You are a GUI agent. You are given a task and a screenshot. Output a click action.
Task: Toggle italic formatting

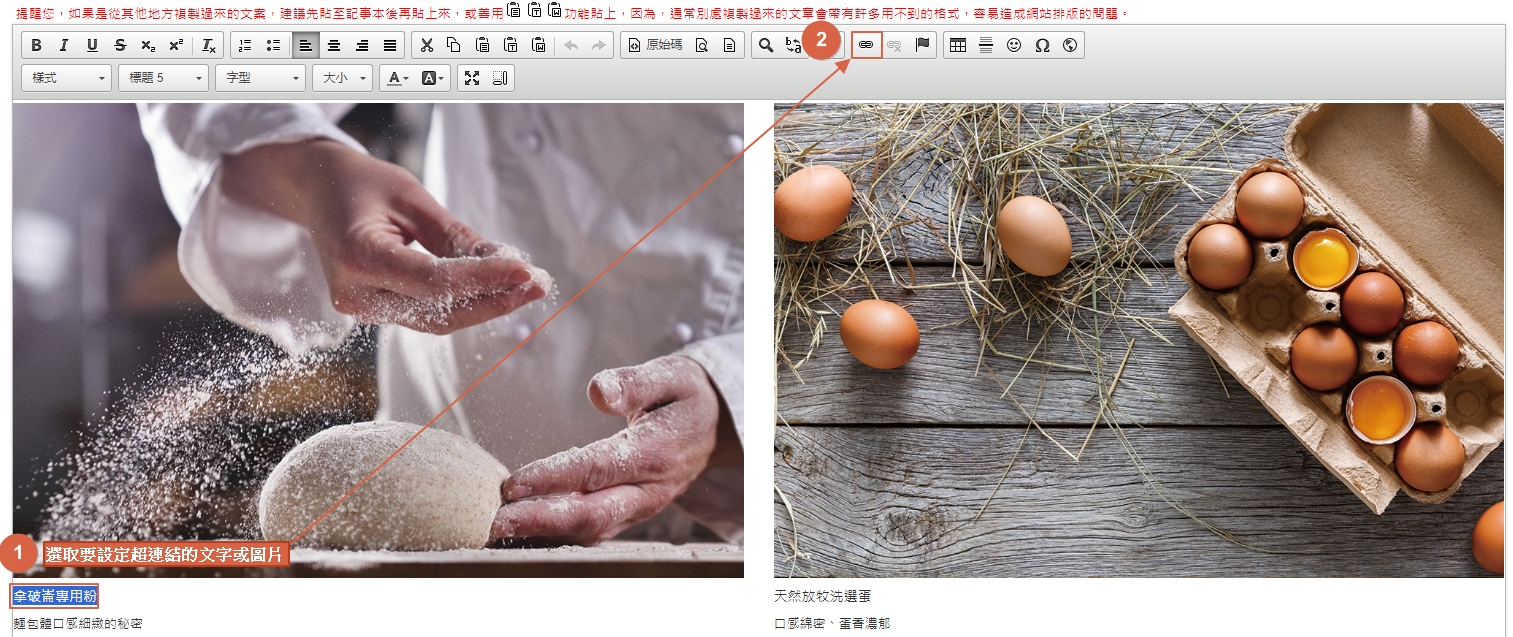point(64,45)
